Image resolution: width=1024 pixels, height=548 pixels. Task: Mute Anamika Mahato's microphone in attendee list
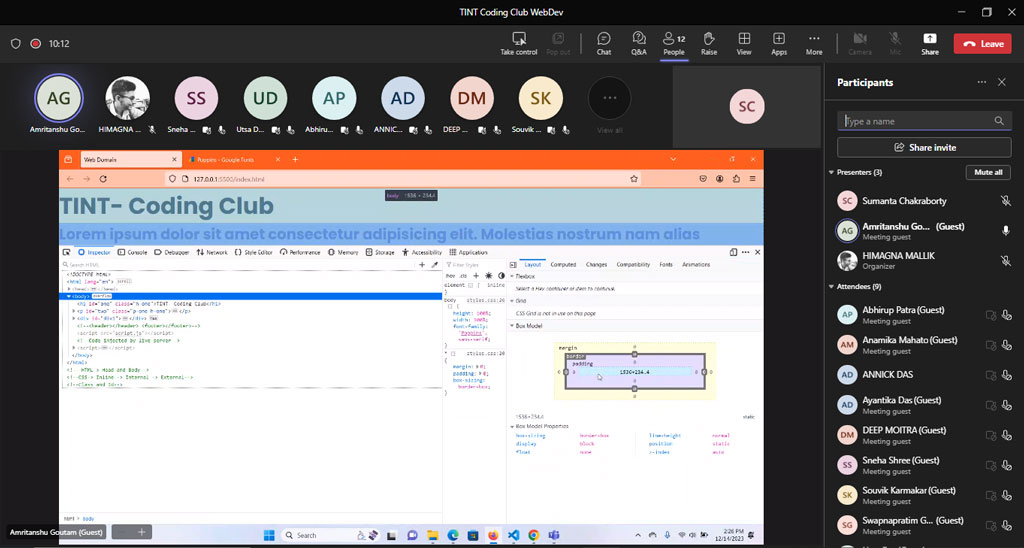coord(1006,346)
